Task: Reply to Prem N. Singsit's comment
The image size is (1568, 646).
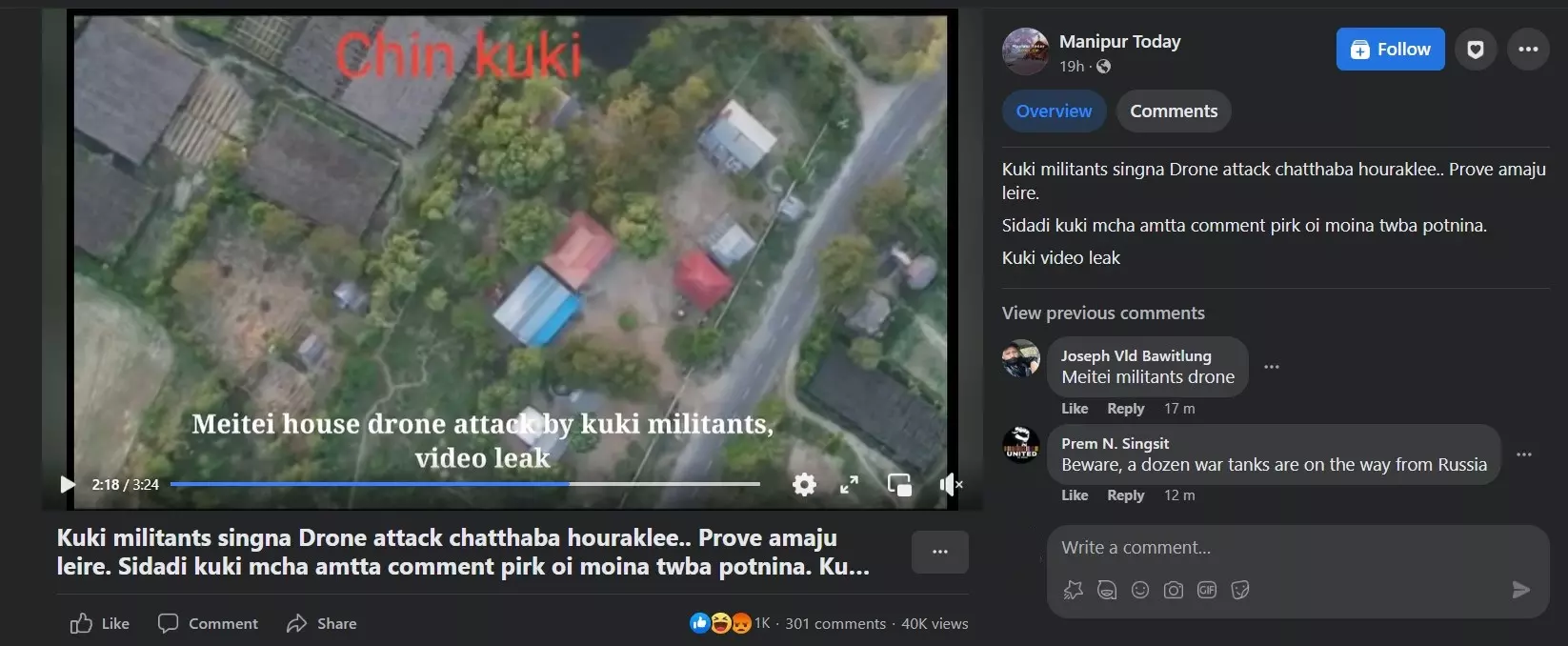Action: [x=1125, y=495]
